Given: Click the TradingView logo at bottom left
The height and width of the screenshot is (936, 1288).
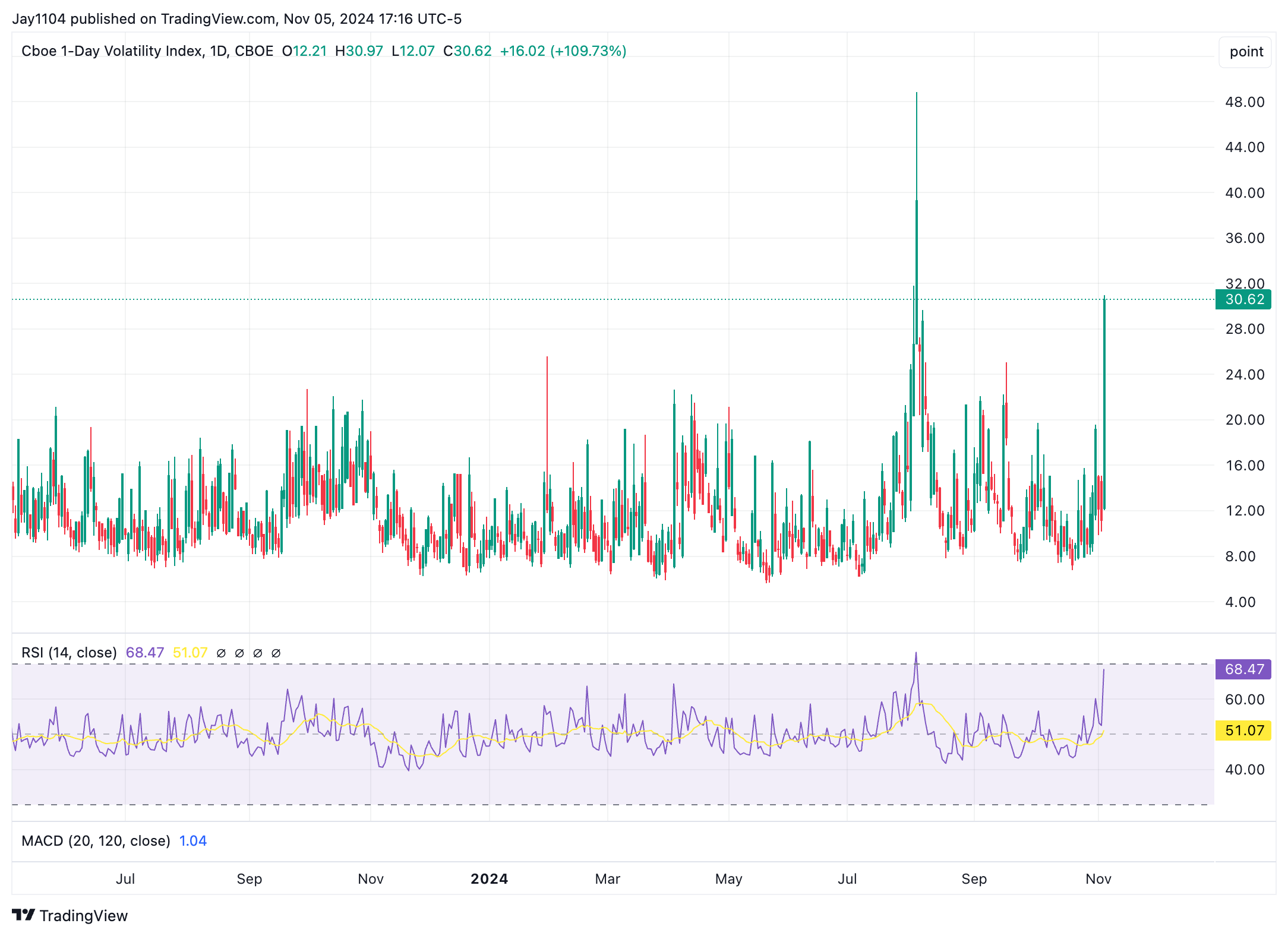Looking at the screenshot, I should click(x=70, y=915).
